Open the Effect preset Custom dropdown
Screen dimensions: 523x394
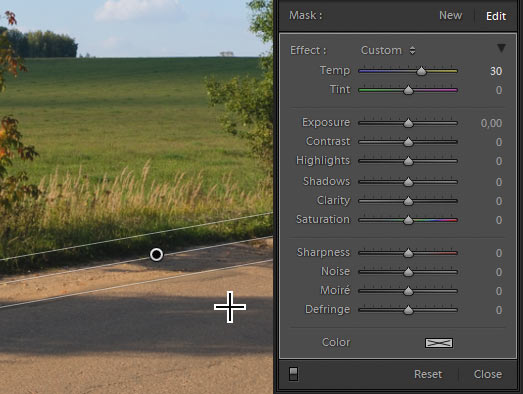point(388,50)
